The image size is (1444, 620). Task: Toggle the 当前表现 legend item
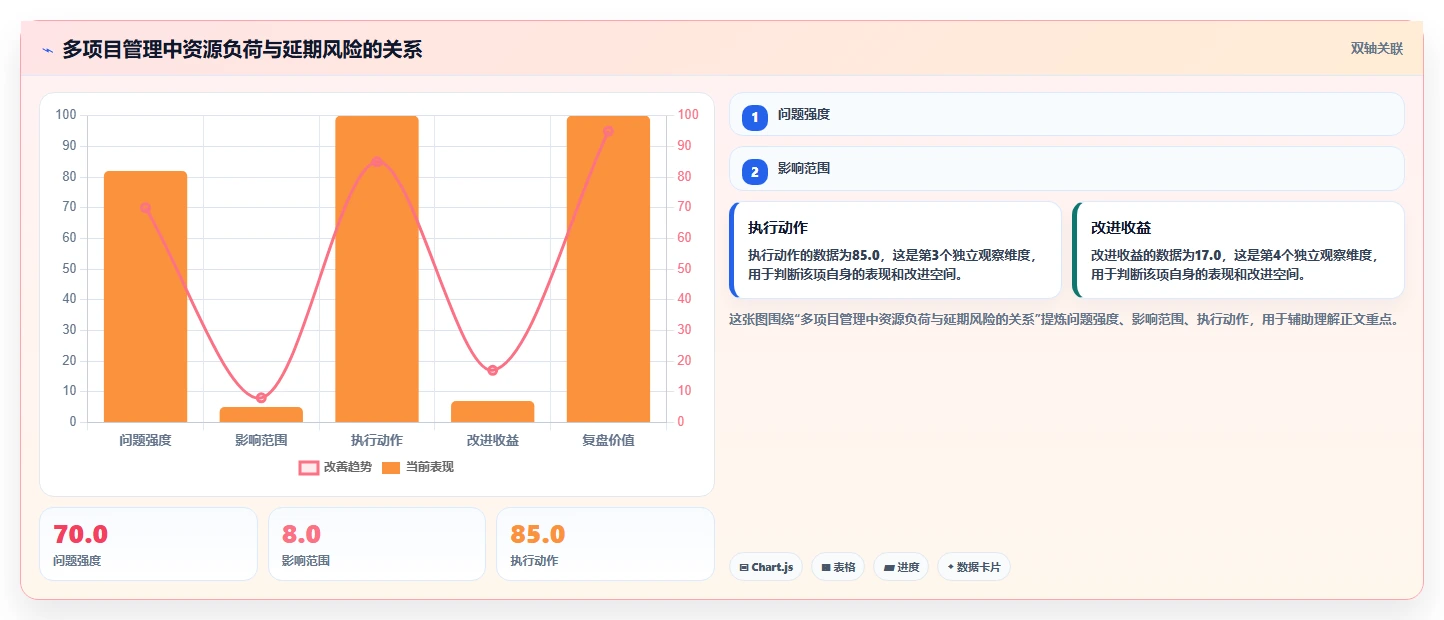(418, 467)
